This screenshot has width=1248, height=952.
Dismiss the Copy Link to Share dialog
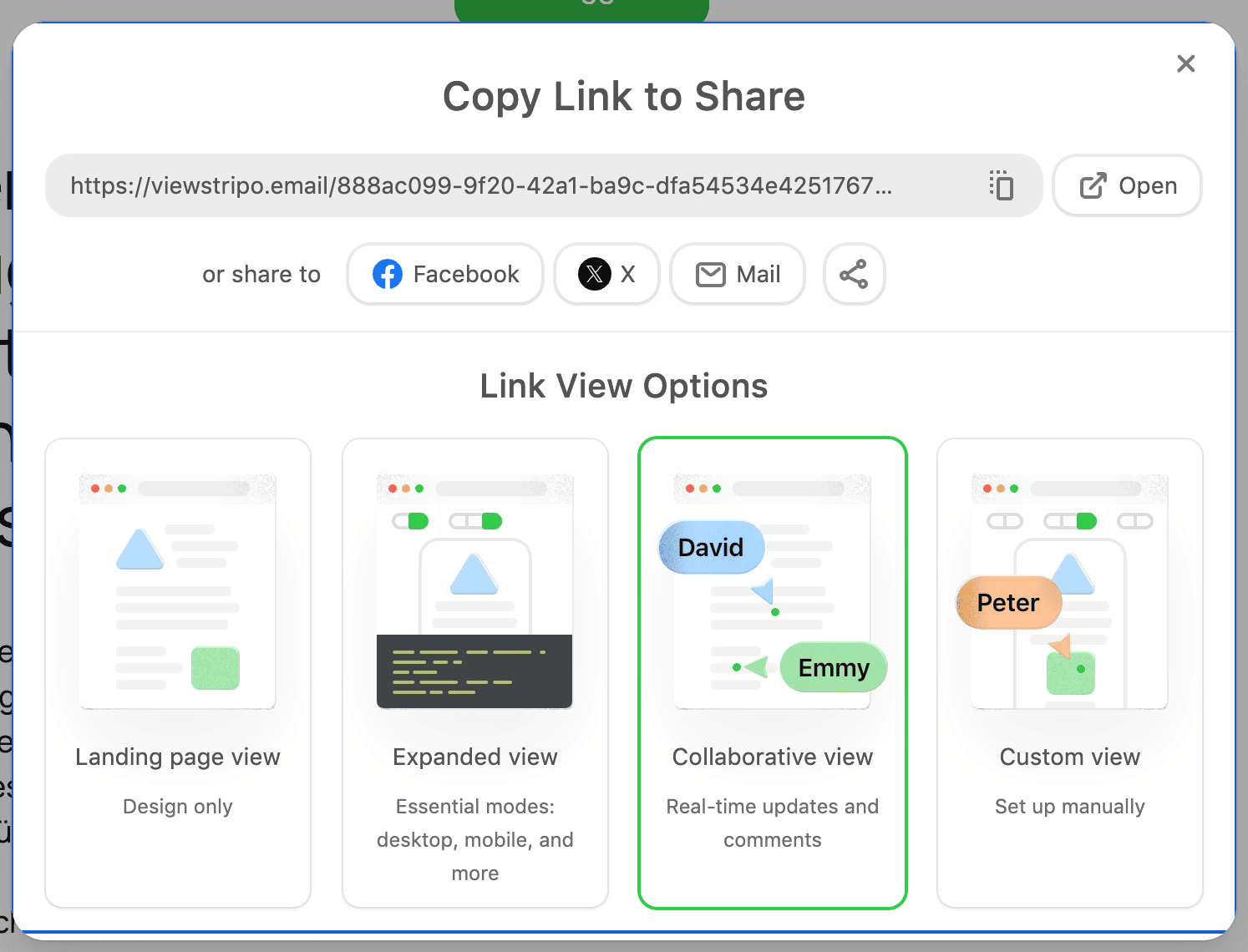tap(1185, 63)
